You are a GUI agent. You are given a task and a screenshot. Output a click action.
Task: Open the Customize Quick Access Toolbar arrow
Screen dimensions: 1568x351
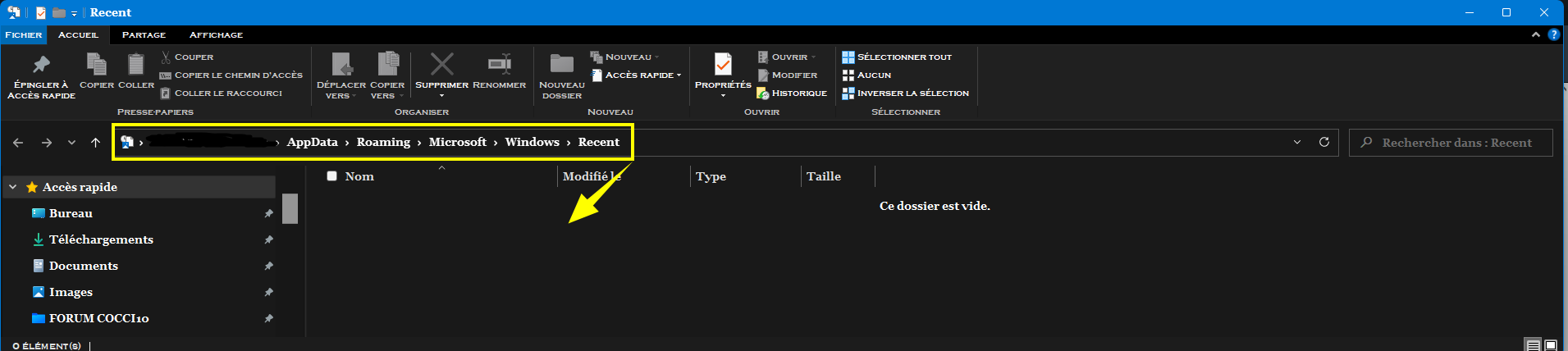[x=74, y=13]
